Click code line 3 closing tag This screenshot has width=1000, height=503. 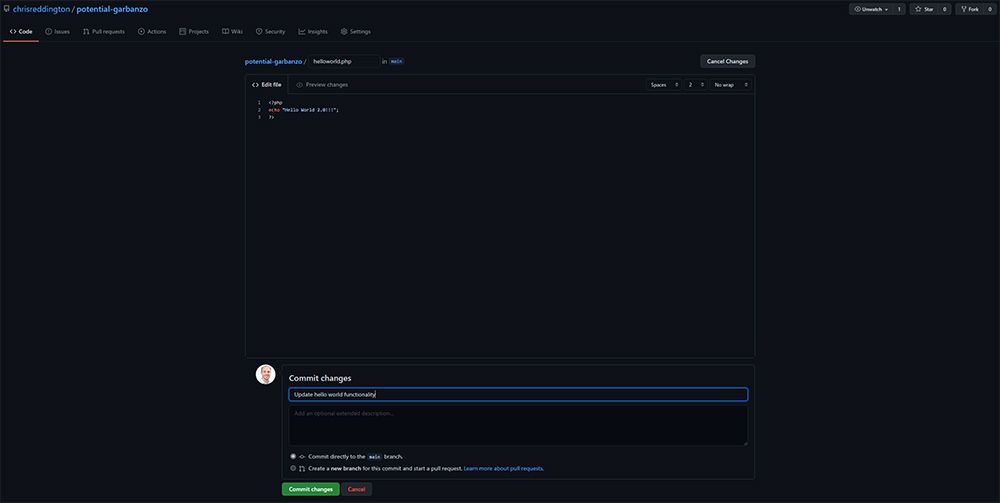pyautogui.click(x=271, y=117)
